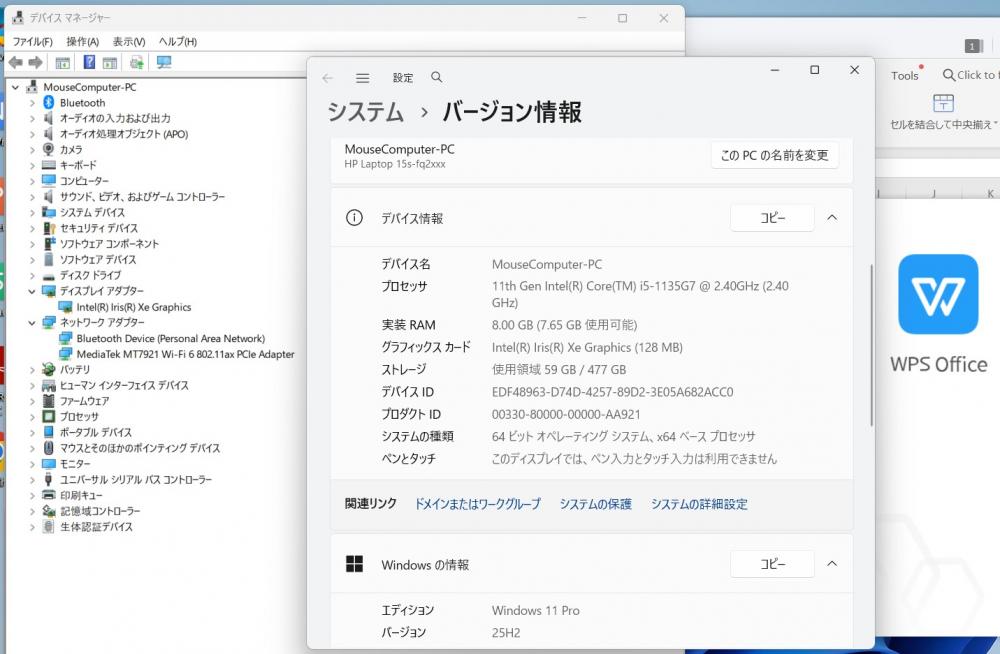Click the Settings window vertical scrollbar
Screen dimensions: 1000x654
point(872,345)
